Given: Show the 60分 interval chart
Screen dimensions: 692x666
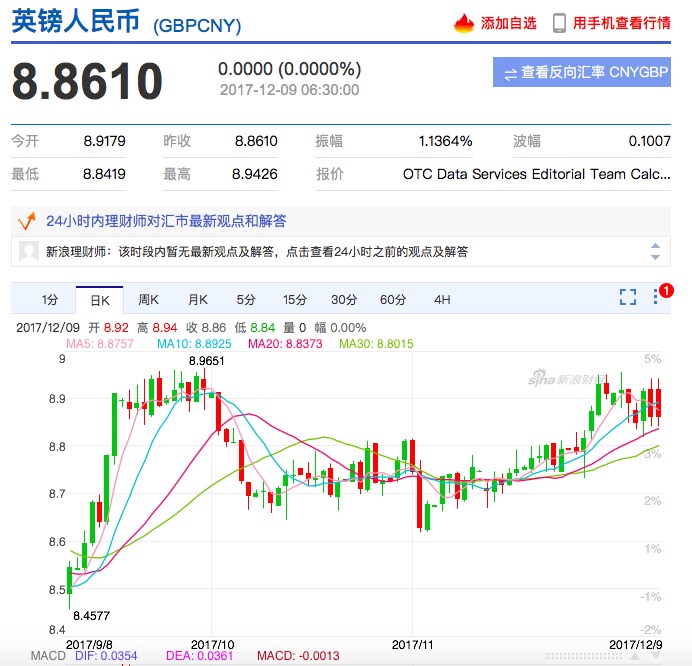Looking at the screenshot, I should click(393, 300).
